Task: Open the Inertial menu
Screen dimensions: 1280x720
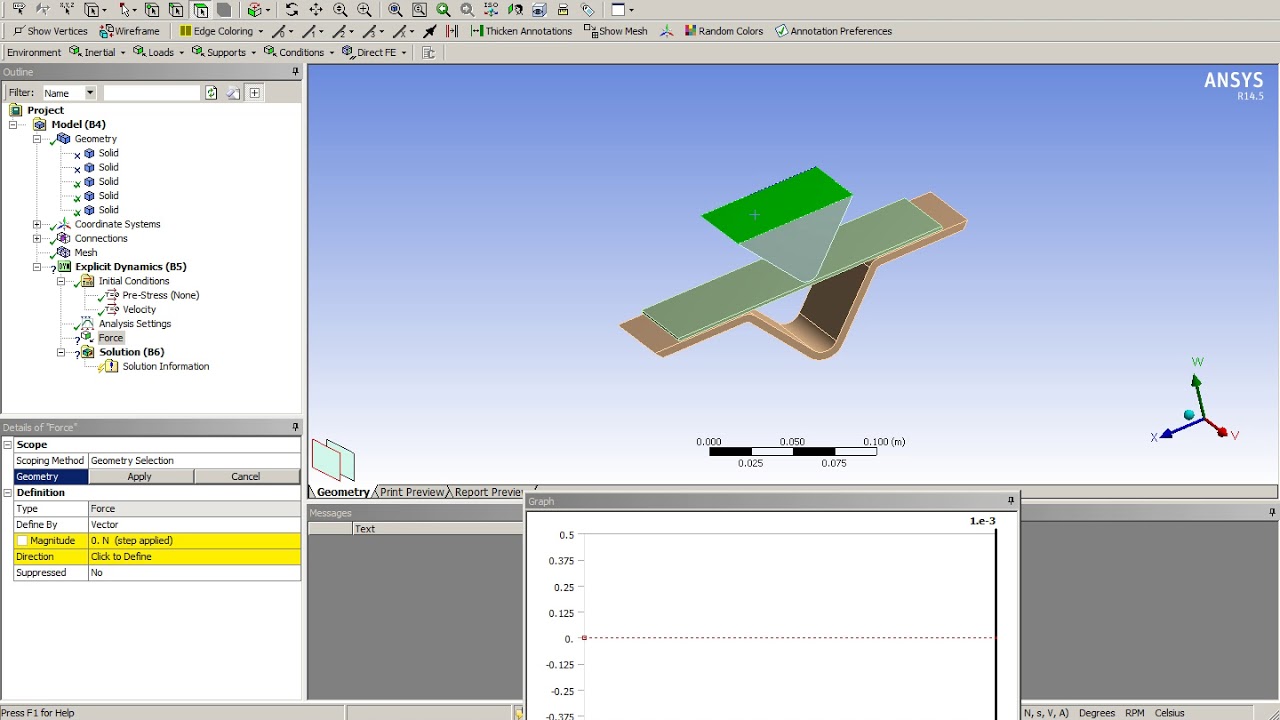Action: pos(98,52)
